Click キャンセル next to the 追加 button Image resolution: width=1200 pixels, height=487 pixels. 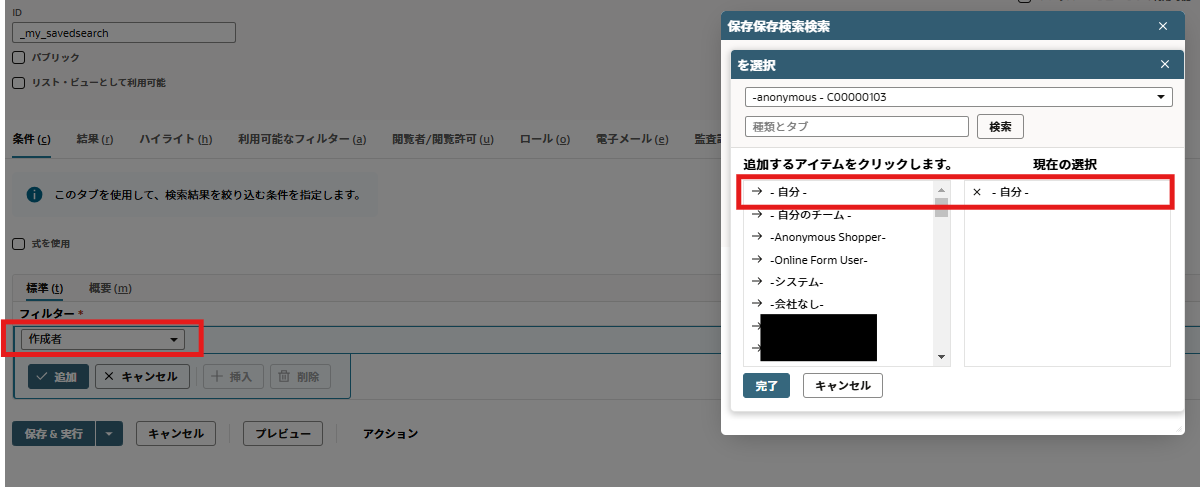pyautogui.click(x=141, y=377)
